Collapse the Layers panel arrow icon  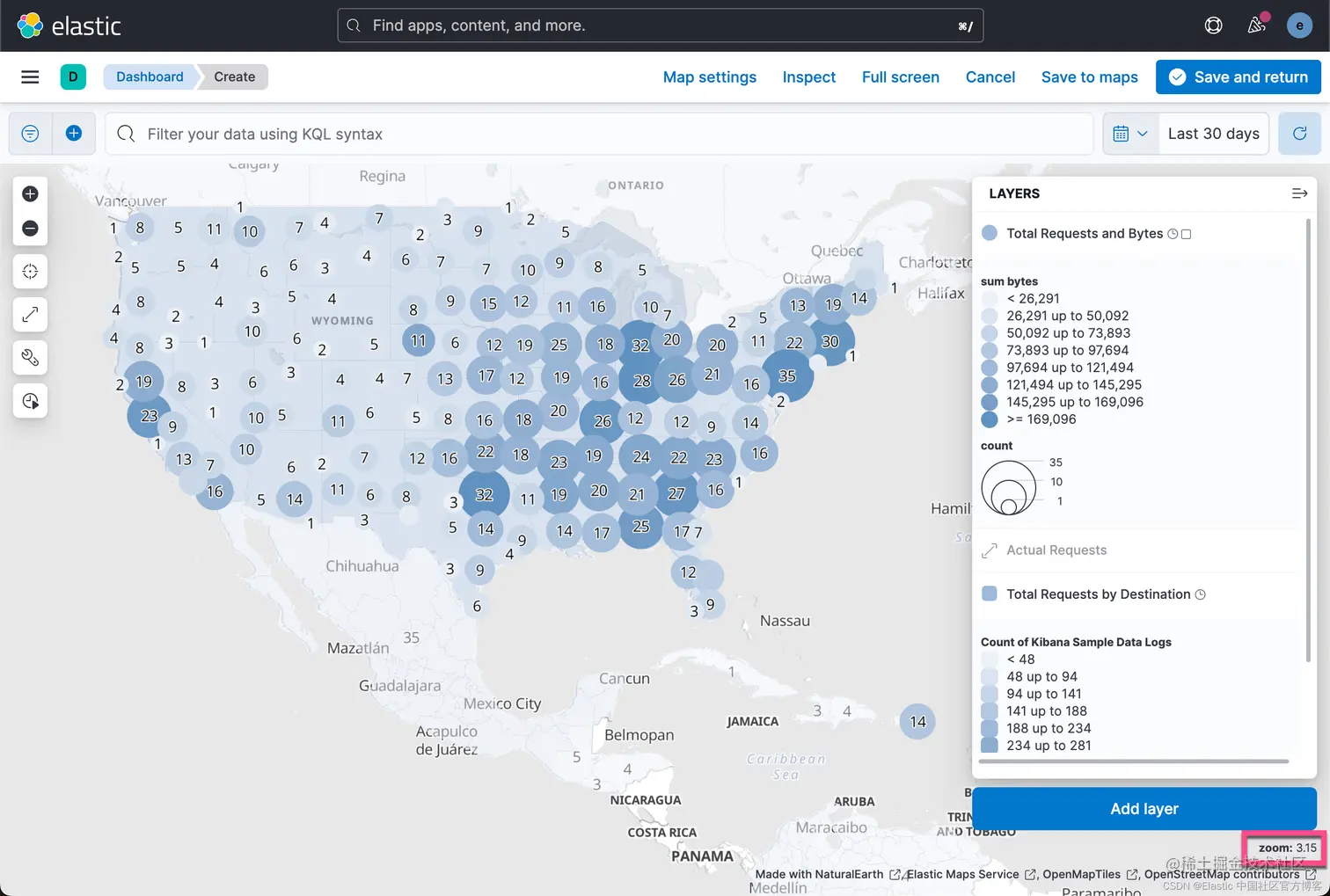click(x=1299, y=193)
